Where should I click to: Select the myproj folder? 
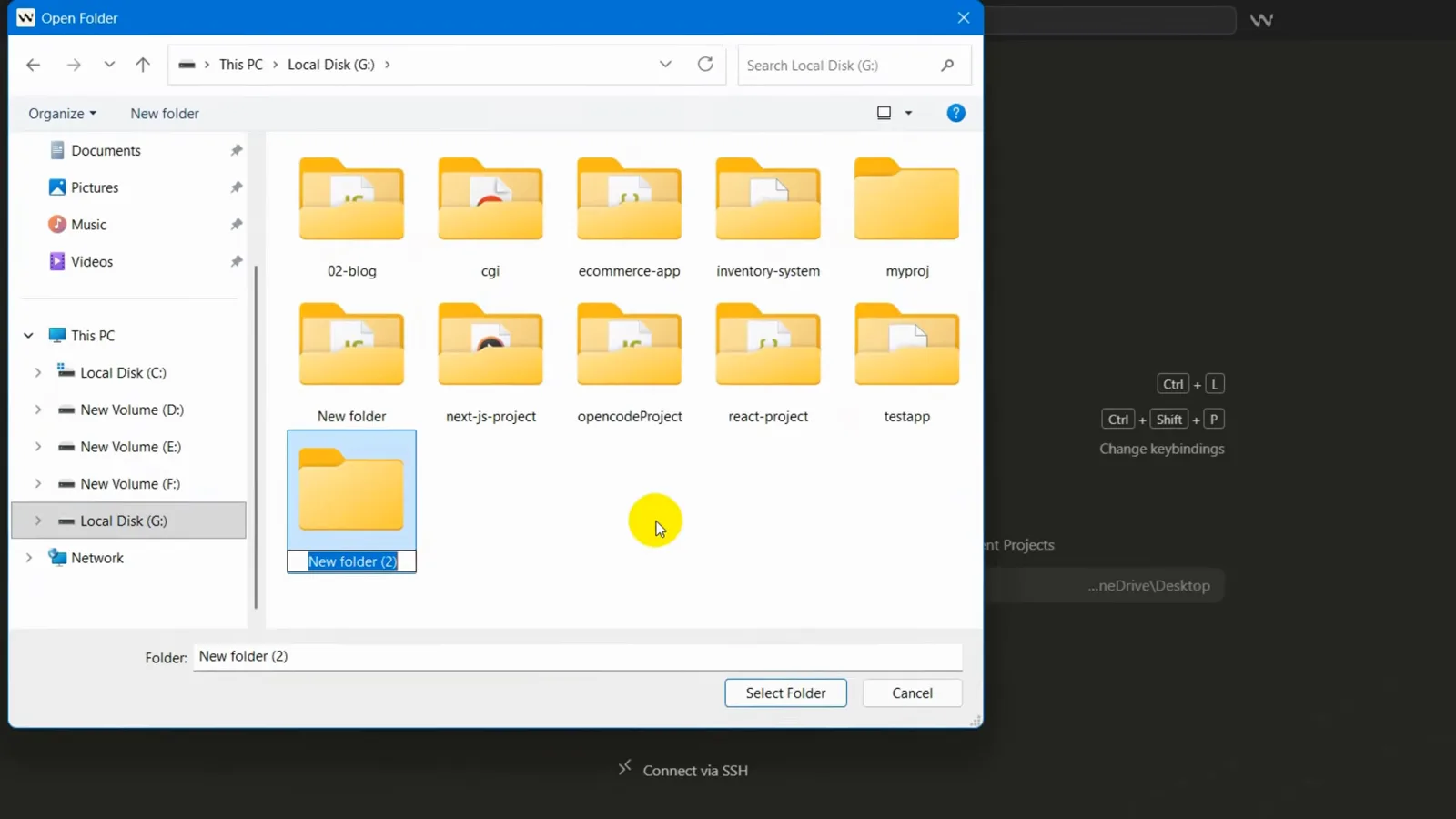pyautogui.click(x=907, y=217)
